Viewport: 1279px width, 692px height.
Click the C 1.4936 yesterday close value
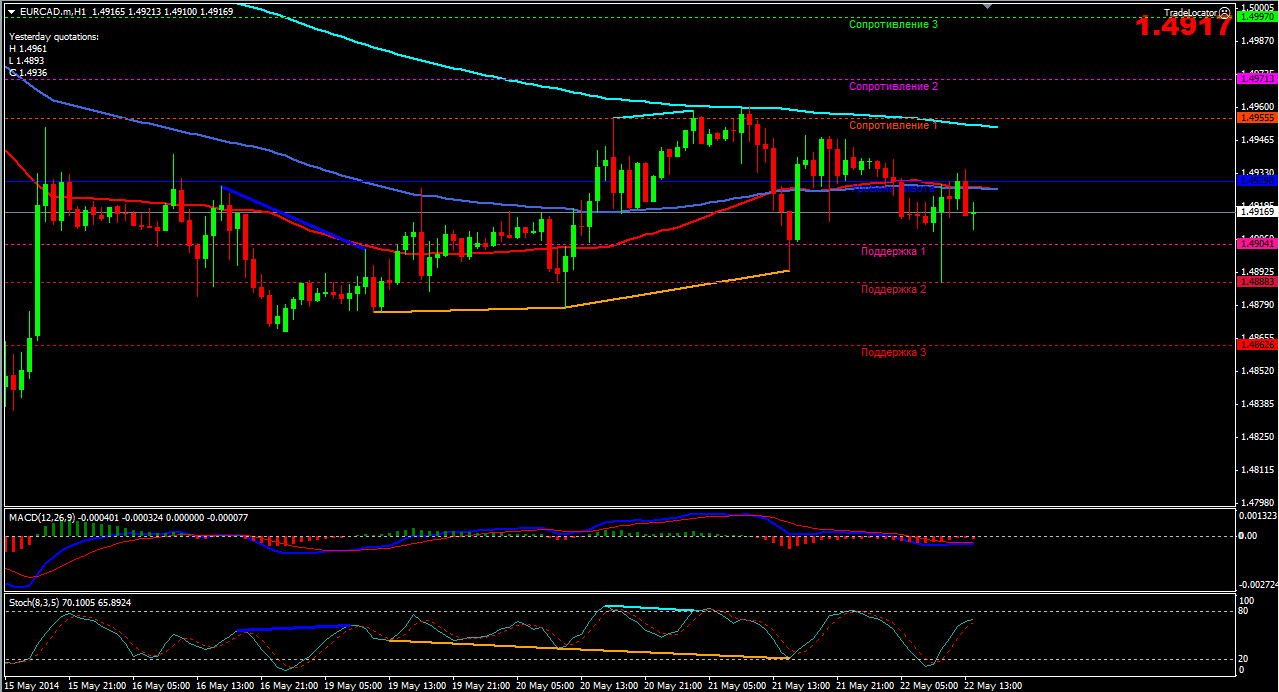27,72
